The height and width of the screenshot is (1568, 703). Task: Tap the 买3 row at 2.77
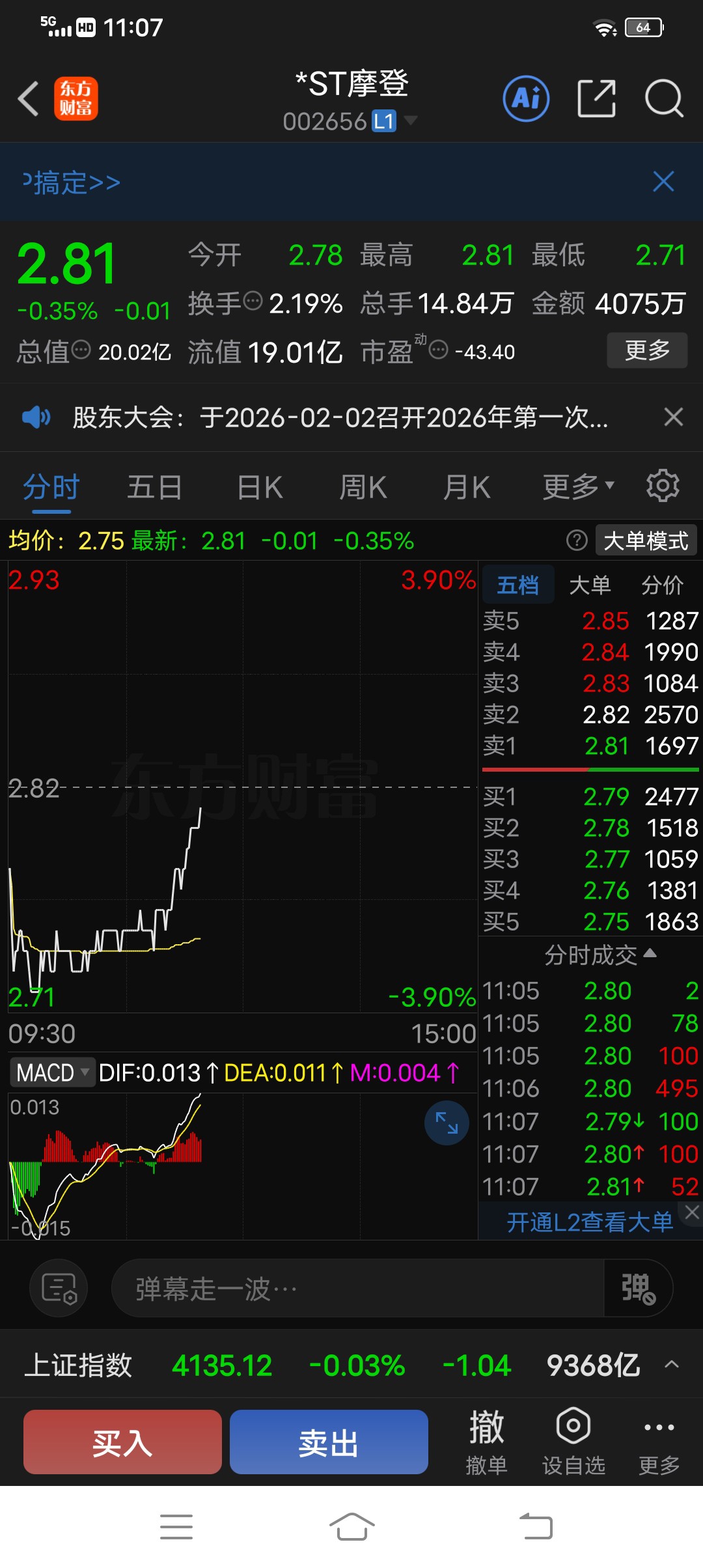590,859
